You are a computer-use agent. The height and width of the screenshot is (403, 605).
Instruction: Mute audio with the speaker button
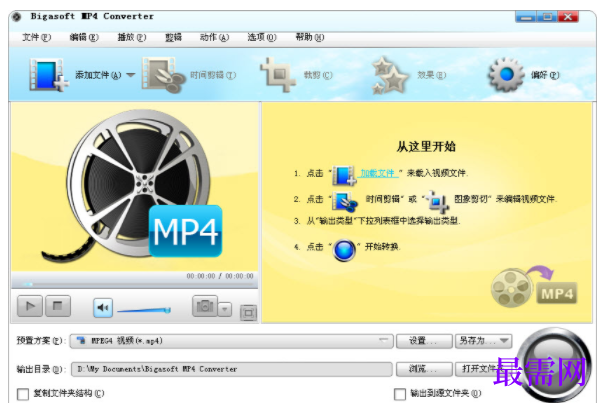(x=103, y=308)
